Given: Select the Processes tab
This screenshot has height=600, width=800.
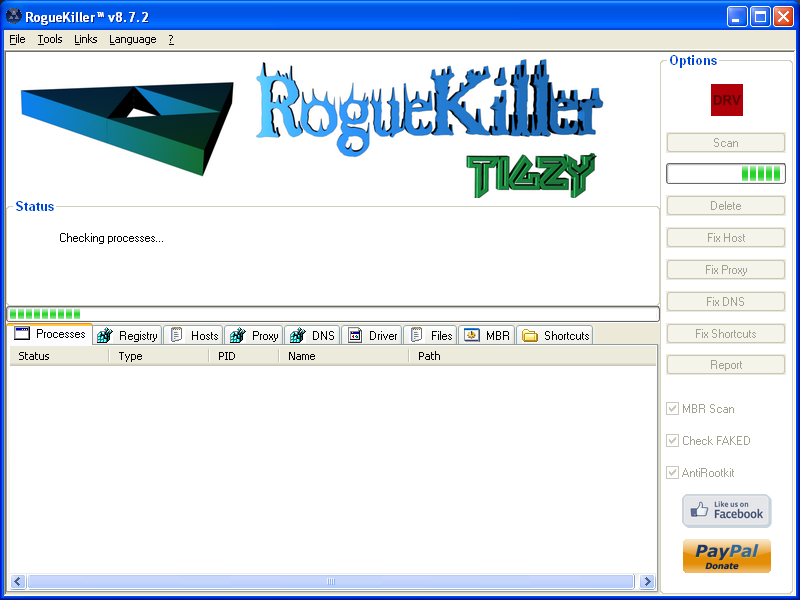Looking at the screenshot, I should tap(50, 334).
